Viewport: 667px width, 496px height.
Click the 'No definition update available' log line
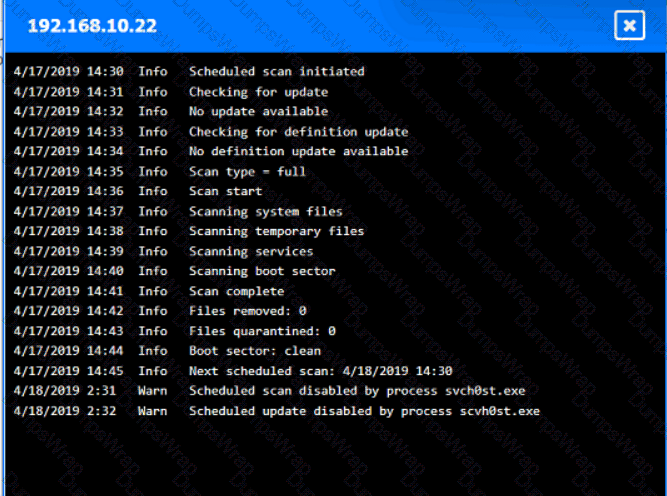point(298,151)
